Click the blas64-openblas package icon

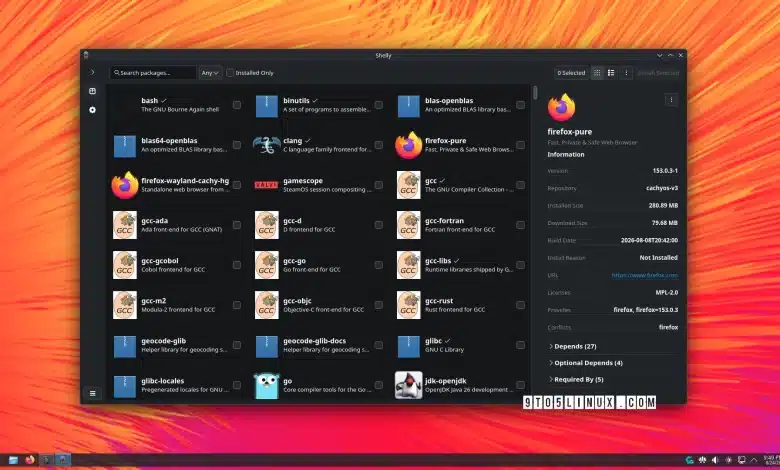click(x=124, y=146)
